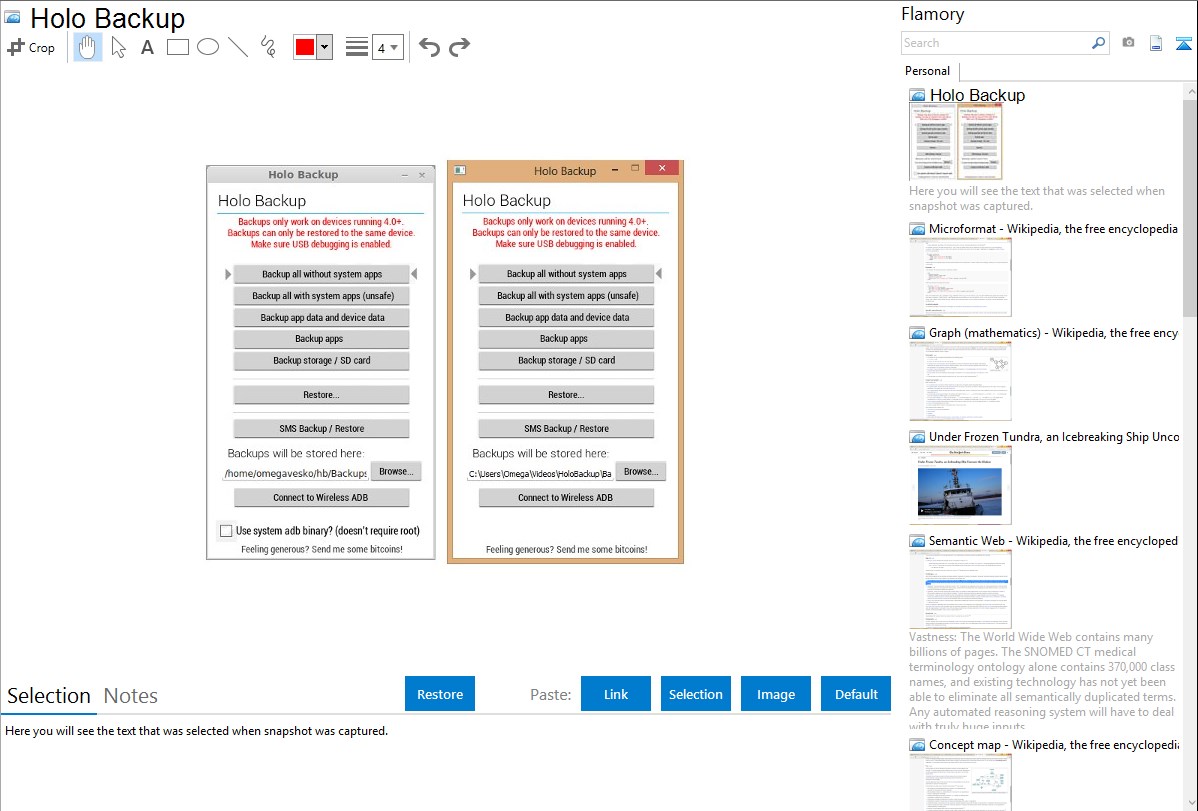Screen dimensions: 1198x811
Task: Switch to the Notes tab
Action: pos(131,696)
